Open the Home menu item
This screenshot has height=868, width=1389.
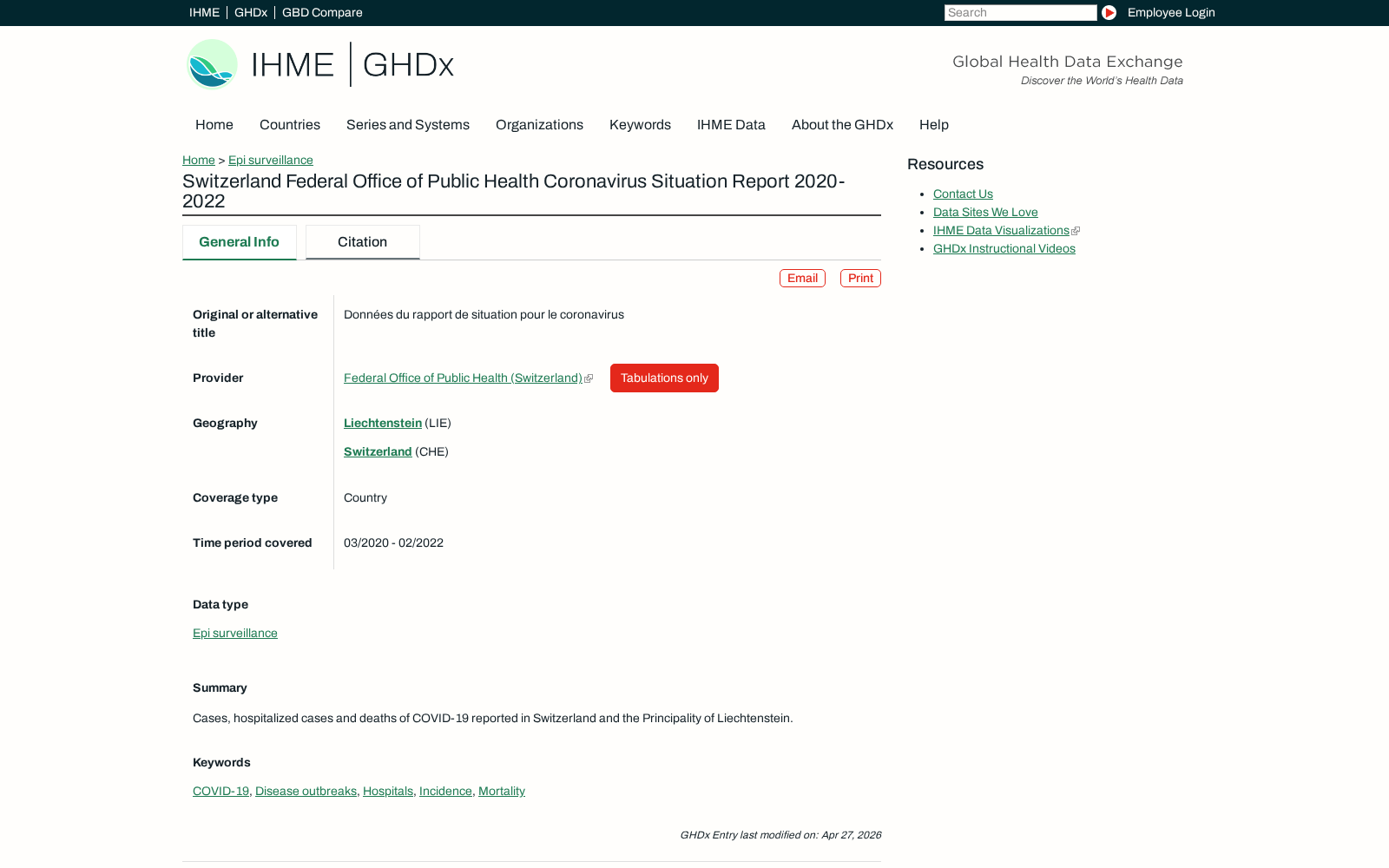214,125
